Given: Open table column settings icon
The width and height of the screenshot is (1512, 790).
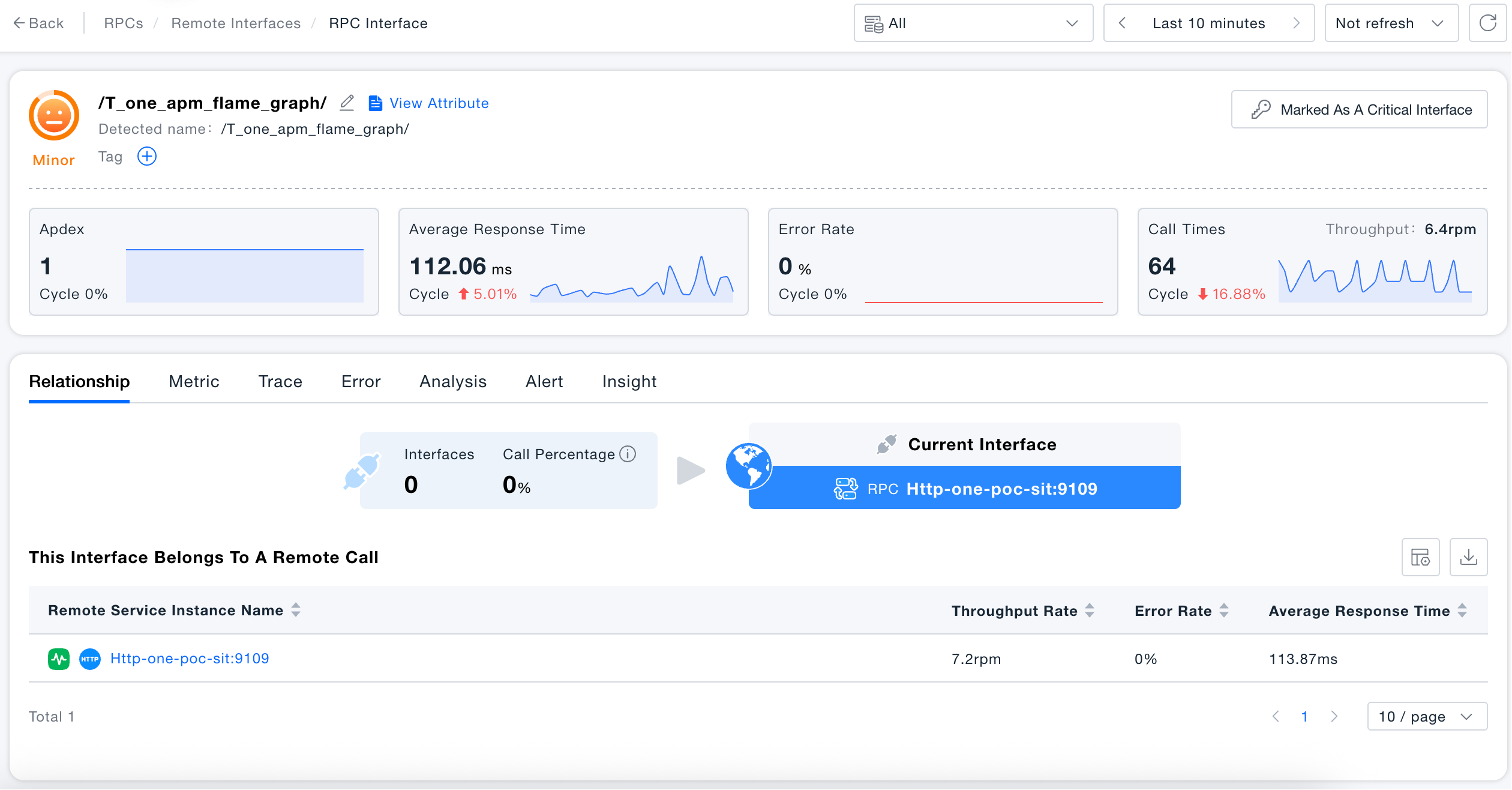Looking at the screenshot, I should point(1420,557).
